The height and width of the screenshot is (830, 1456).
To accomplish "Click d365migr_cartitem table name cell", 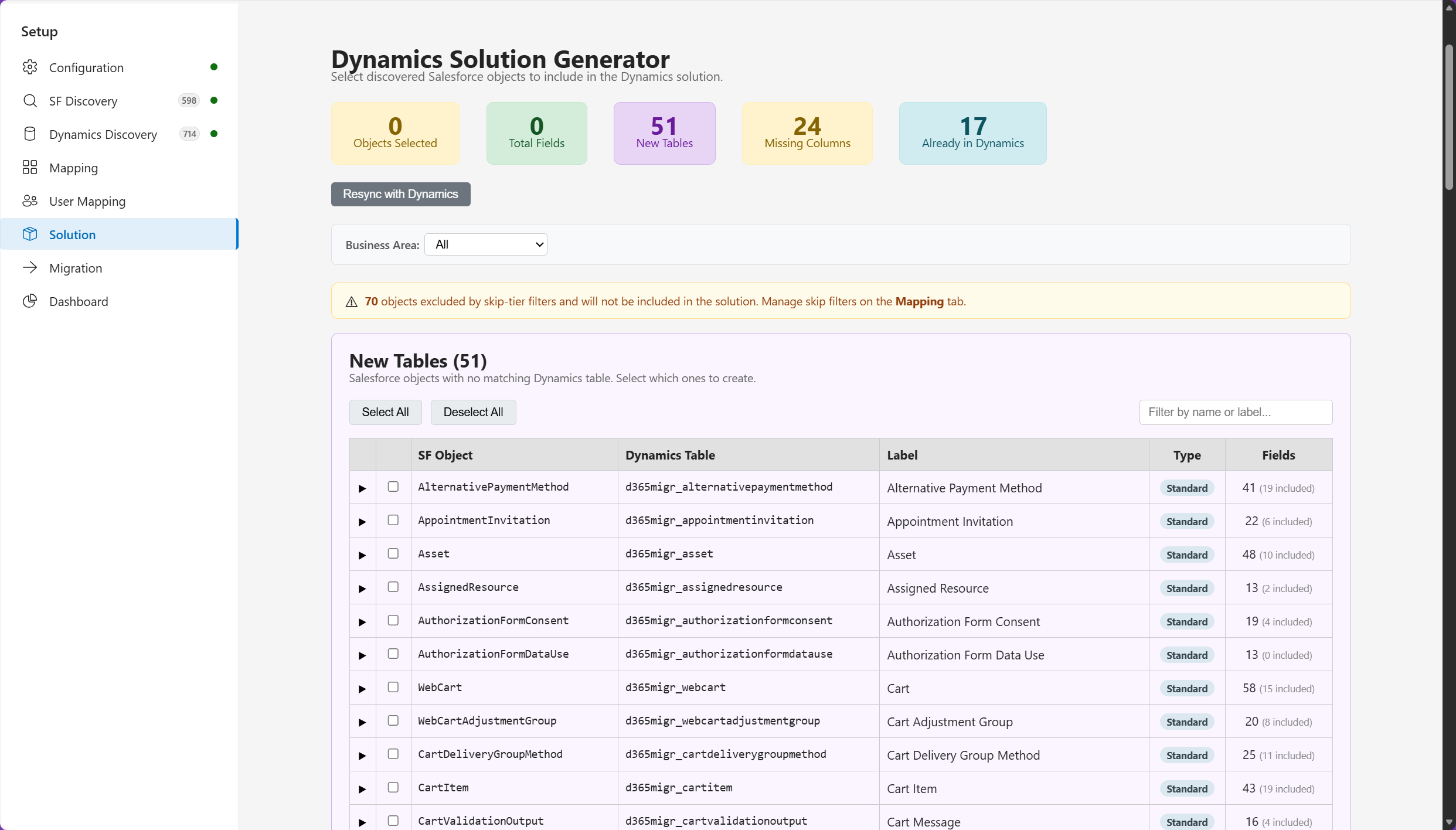I will (x=748, y=788).
